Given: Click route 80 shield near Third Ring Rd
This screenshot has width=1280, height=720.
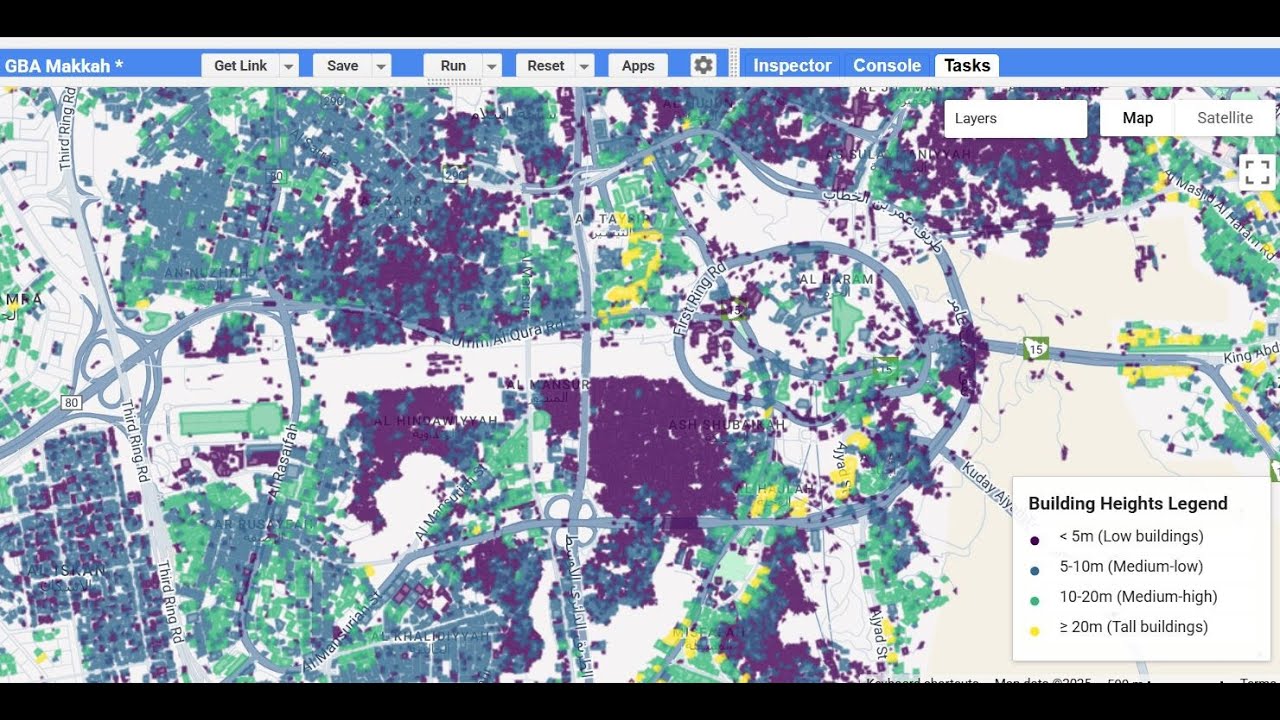Looking at the screenshot, I should tap(70, 403).
